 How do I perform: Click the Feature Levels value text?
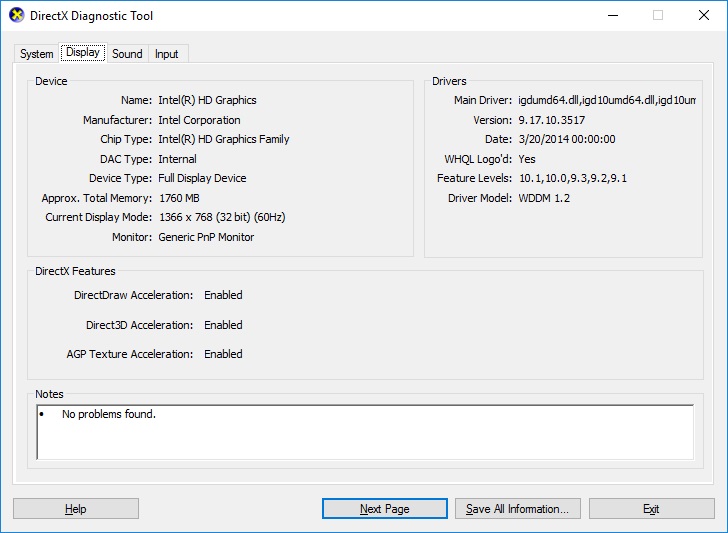572,178
